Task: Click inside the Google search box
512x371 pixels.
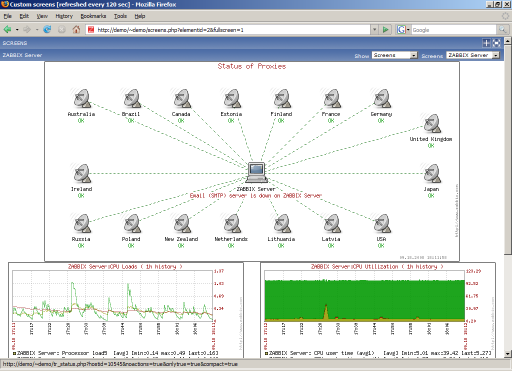Action: 453,30
